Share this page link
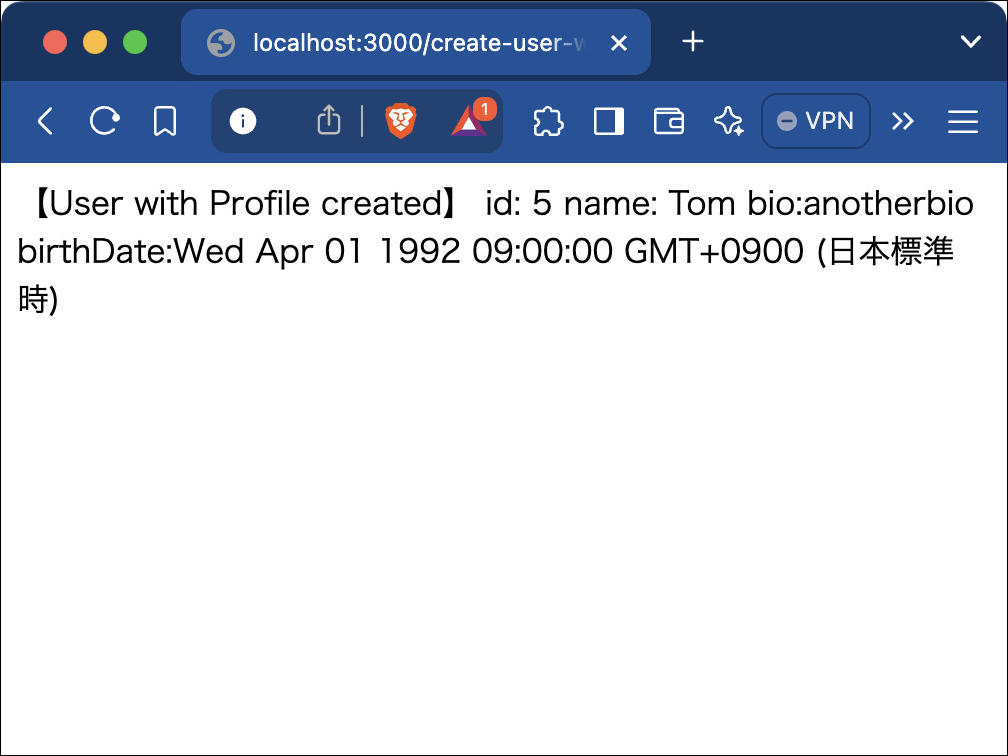The width and height of the screenshot is (1008, 756). coord(329,122)
